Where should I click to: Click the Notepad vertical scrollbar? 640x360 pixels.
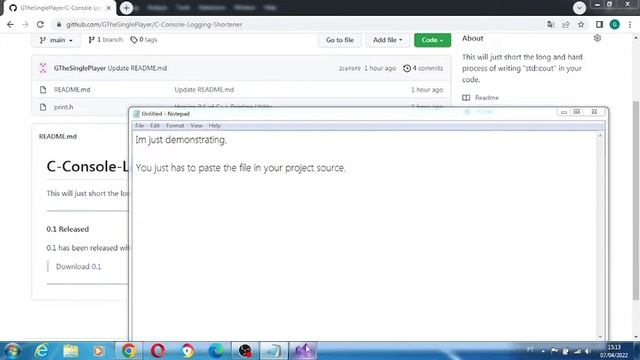point(600,236)
